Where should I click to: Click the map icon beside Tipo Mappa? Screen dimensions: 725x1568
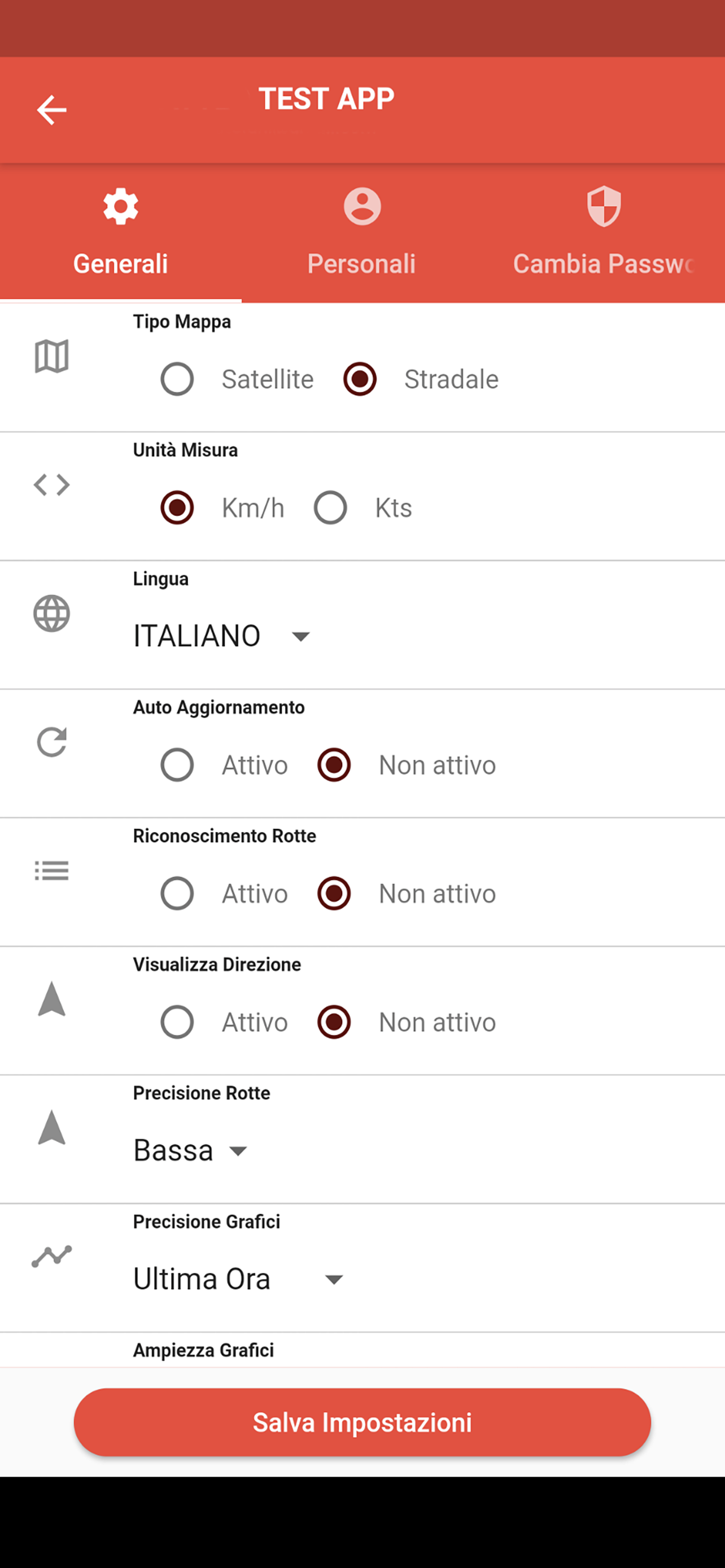coord(52,356)
